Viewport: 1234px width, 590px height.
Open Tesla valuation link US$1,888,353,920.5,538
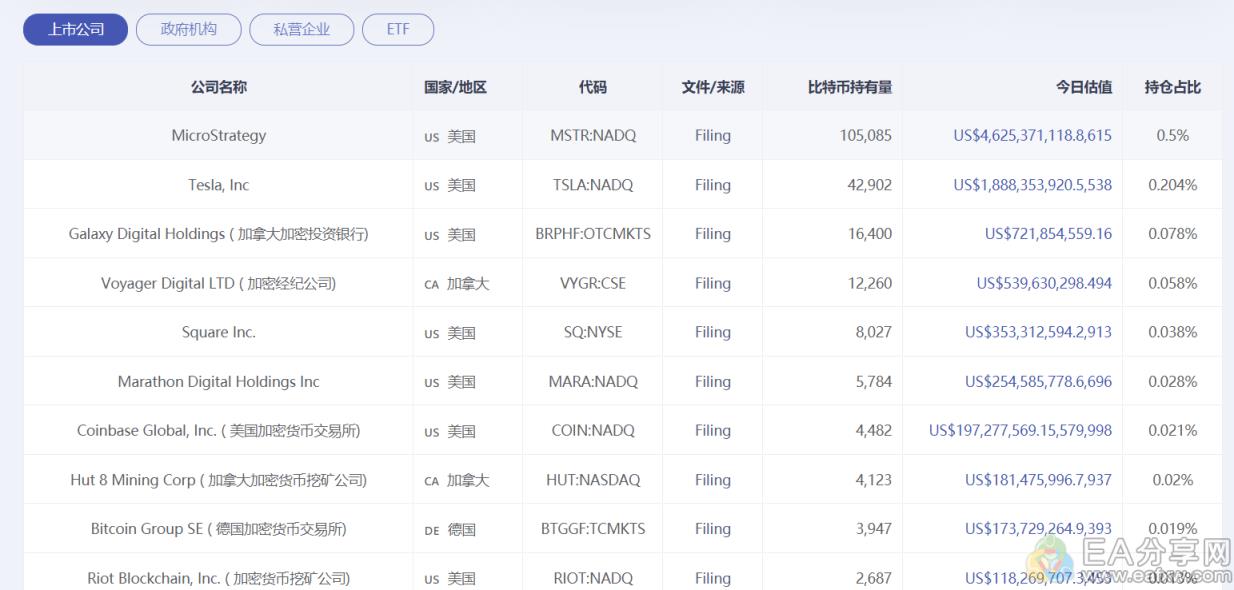point(1033,185)
